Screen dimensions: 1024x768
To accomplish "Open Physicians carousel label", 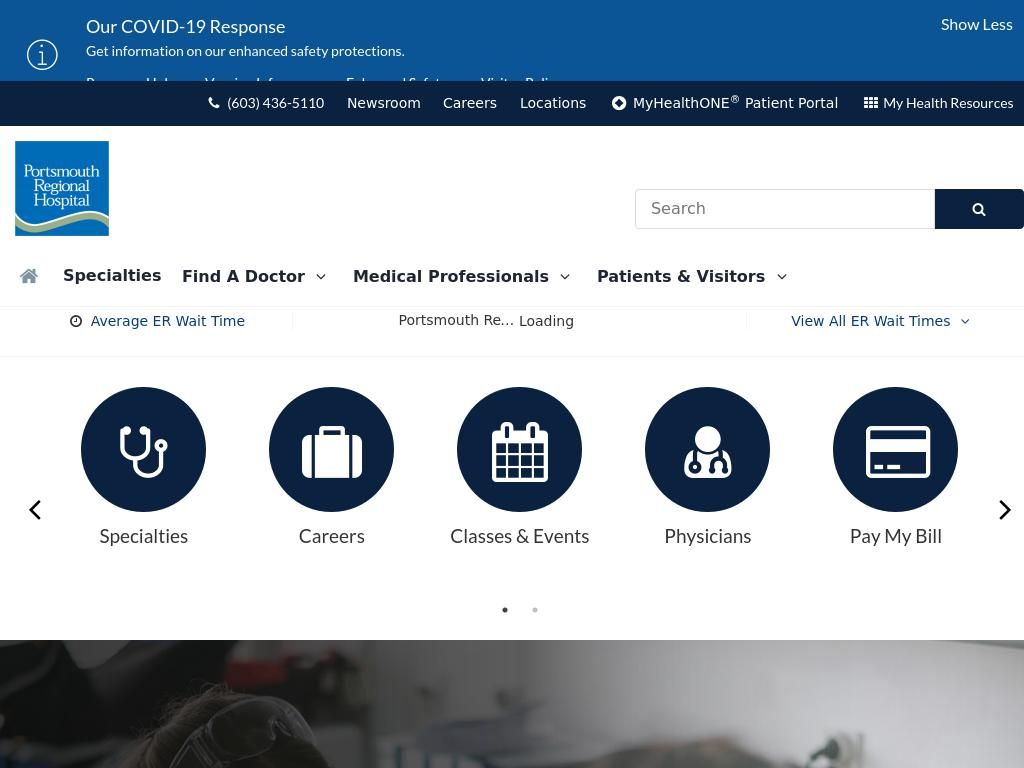I will [707, 536].
